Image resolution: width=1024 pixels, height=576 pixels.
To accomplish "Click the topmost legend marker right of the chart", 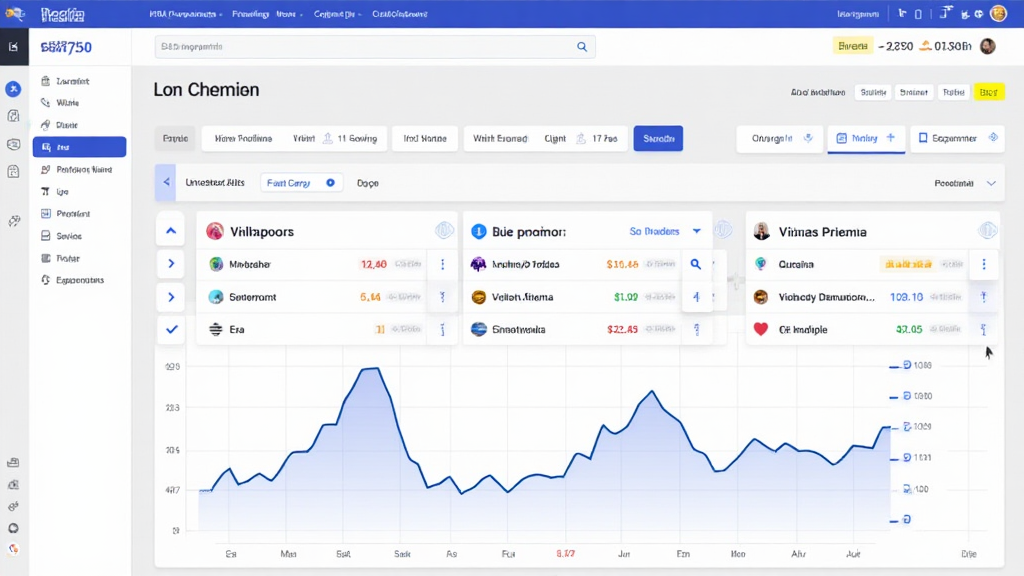I will tap(906, 366).
